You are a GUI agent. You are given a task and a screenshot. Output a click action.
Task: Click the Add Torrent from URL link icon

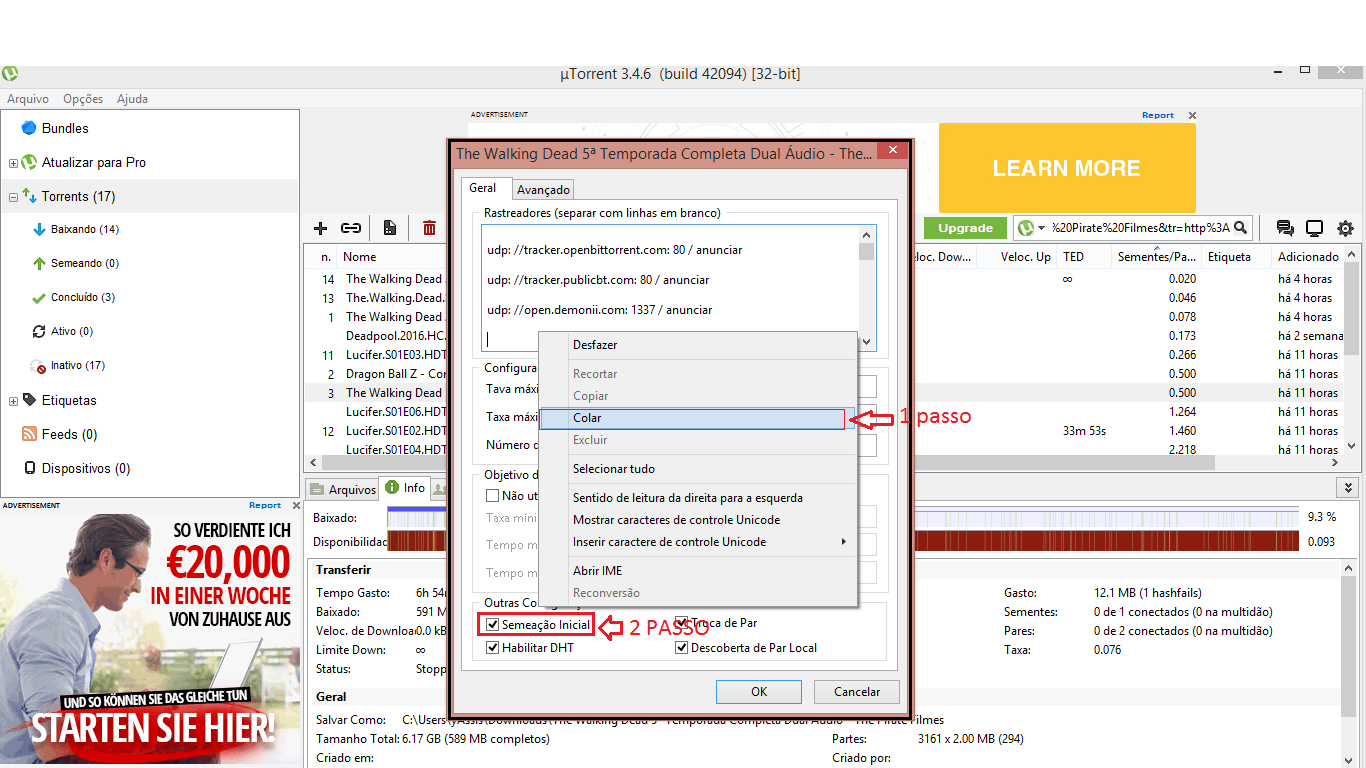click(351, 228)
